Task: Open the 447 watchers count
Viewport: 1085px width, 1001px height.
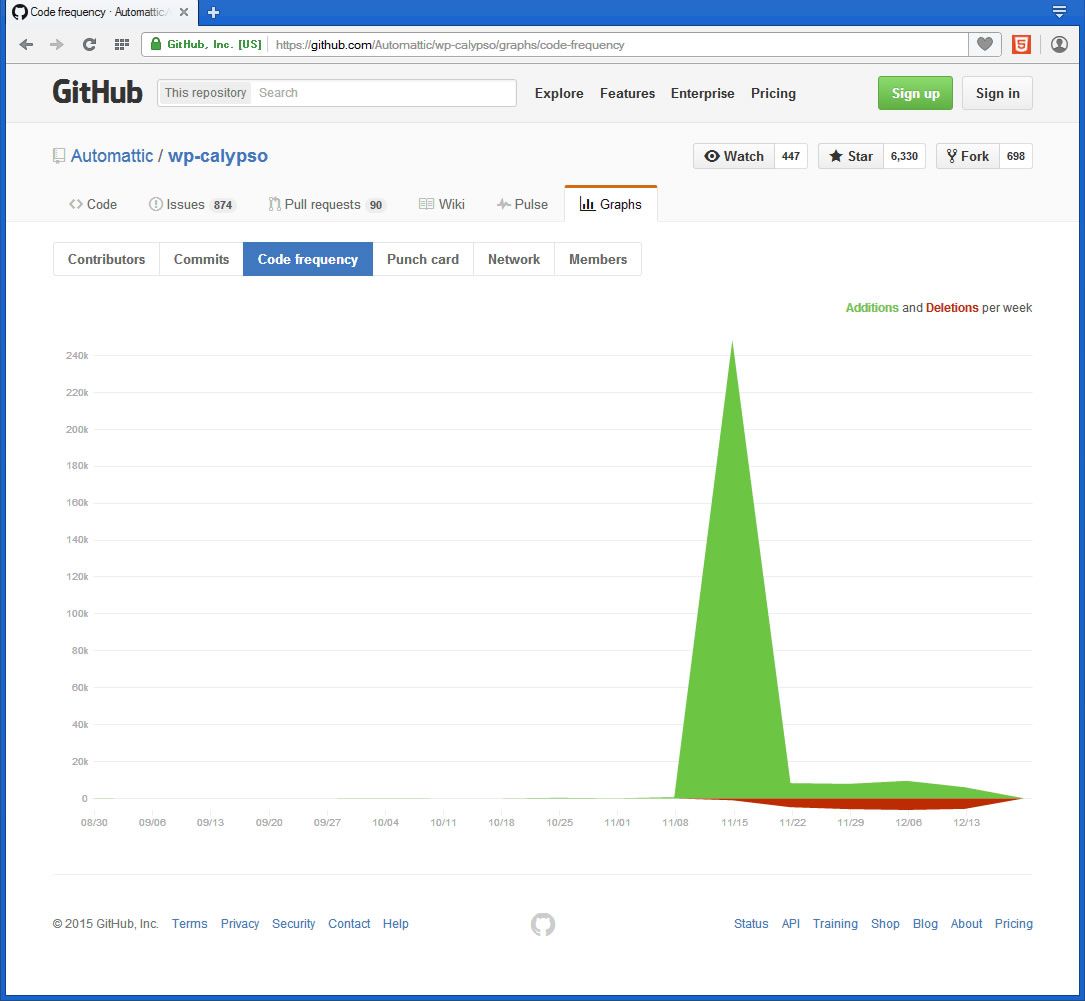Action: 791,156
